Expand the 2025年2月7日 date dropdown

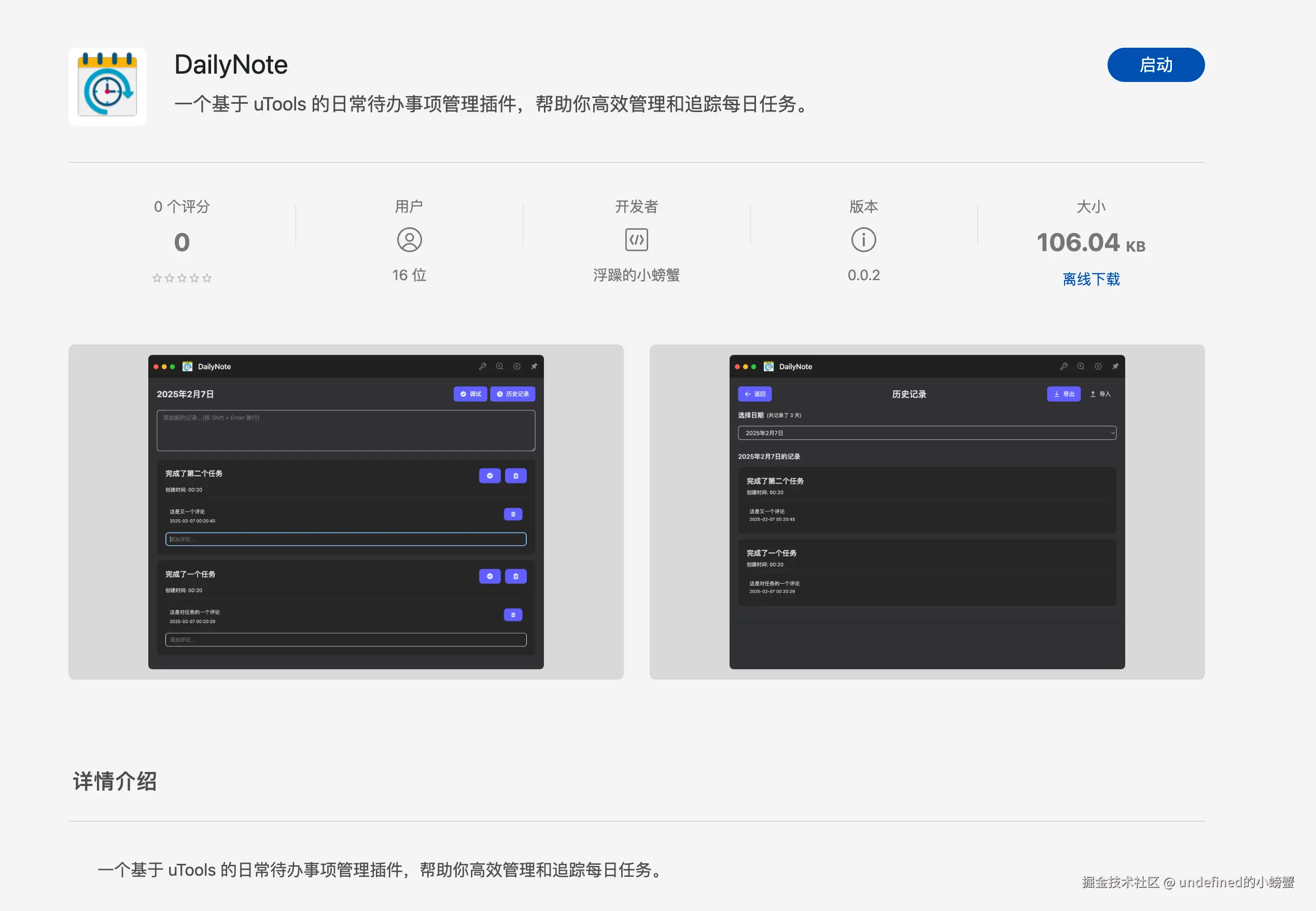click(927, 433)
